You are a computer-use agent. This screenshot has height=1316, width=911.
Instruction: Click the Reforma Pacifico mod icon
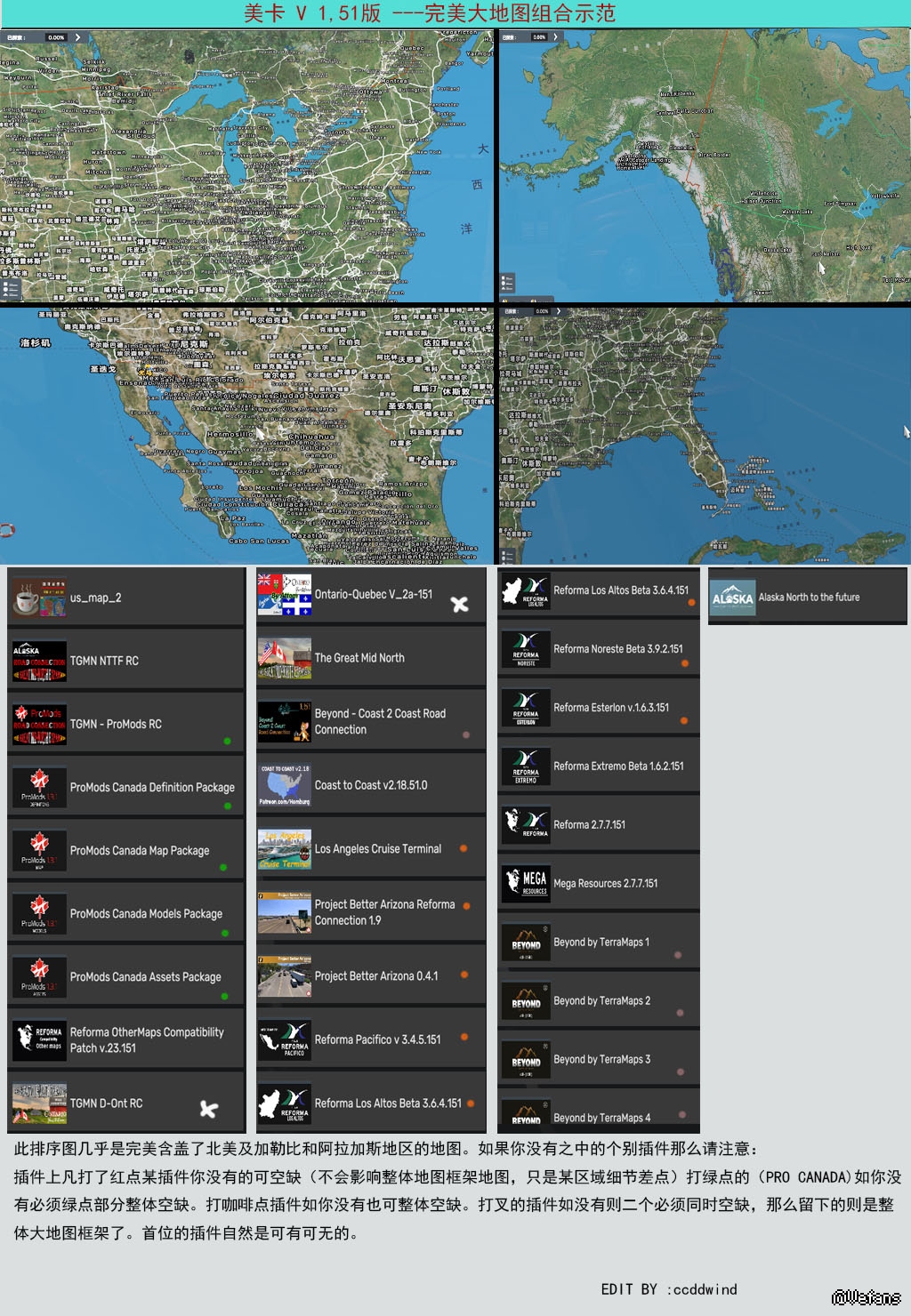[285, 1040]
